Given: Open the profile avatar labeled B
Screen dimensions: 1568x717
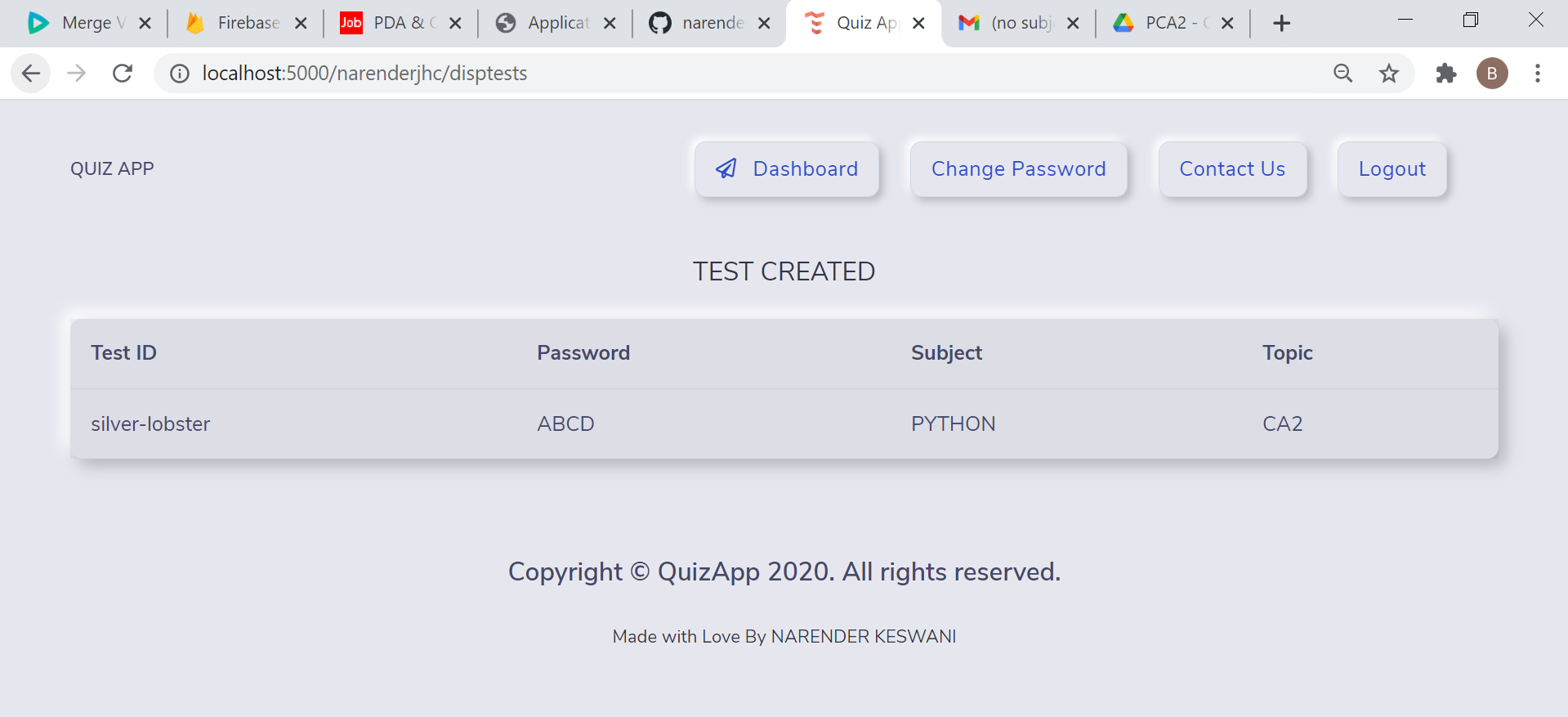Looking at the screenshot, I should 1491,74.
